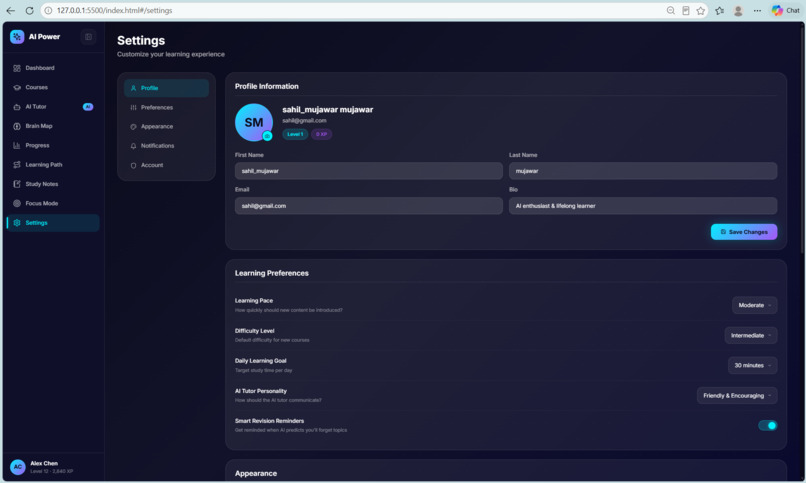This screenshot has height=483, width=806.
Task: Switch to the Account settings tab
Action: (x=166, y=165)
